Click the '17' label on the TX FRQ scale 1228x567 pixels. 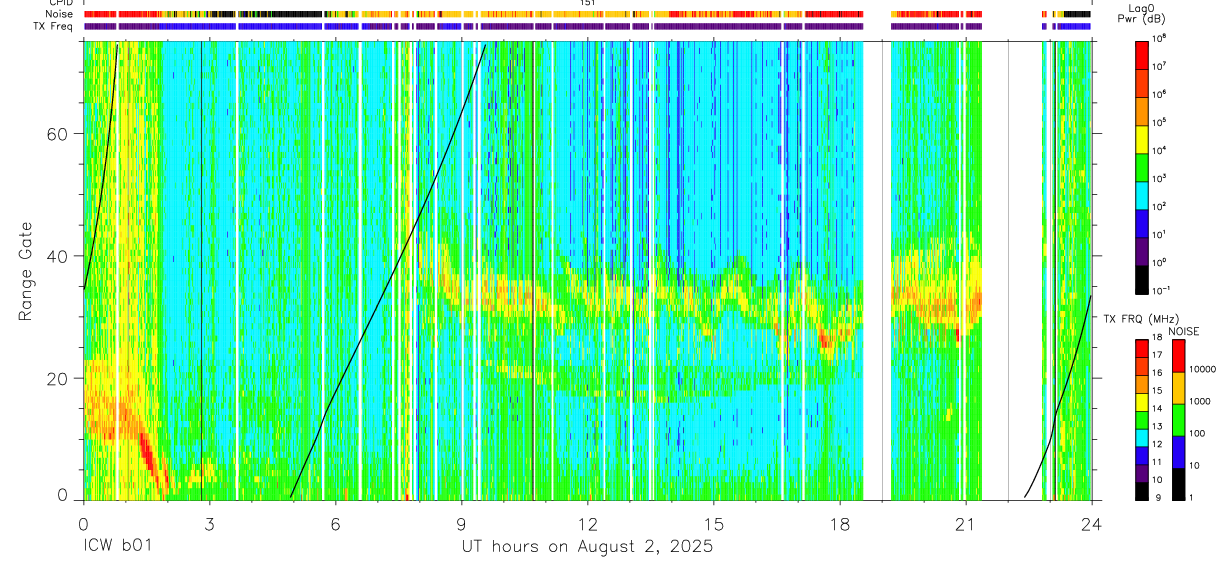click(1158, 356)
